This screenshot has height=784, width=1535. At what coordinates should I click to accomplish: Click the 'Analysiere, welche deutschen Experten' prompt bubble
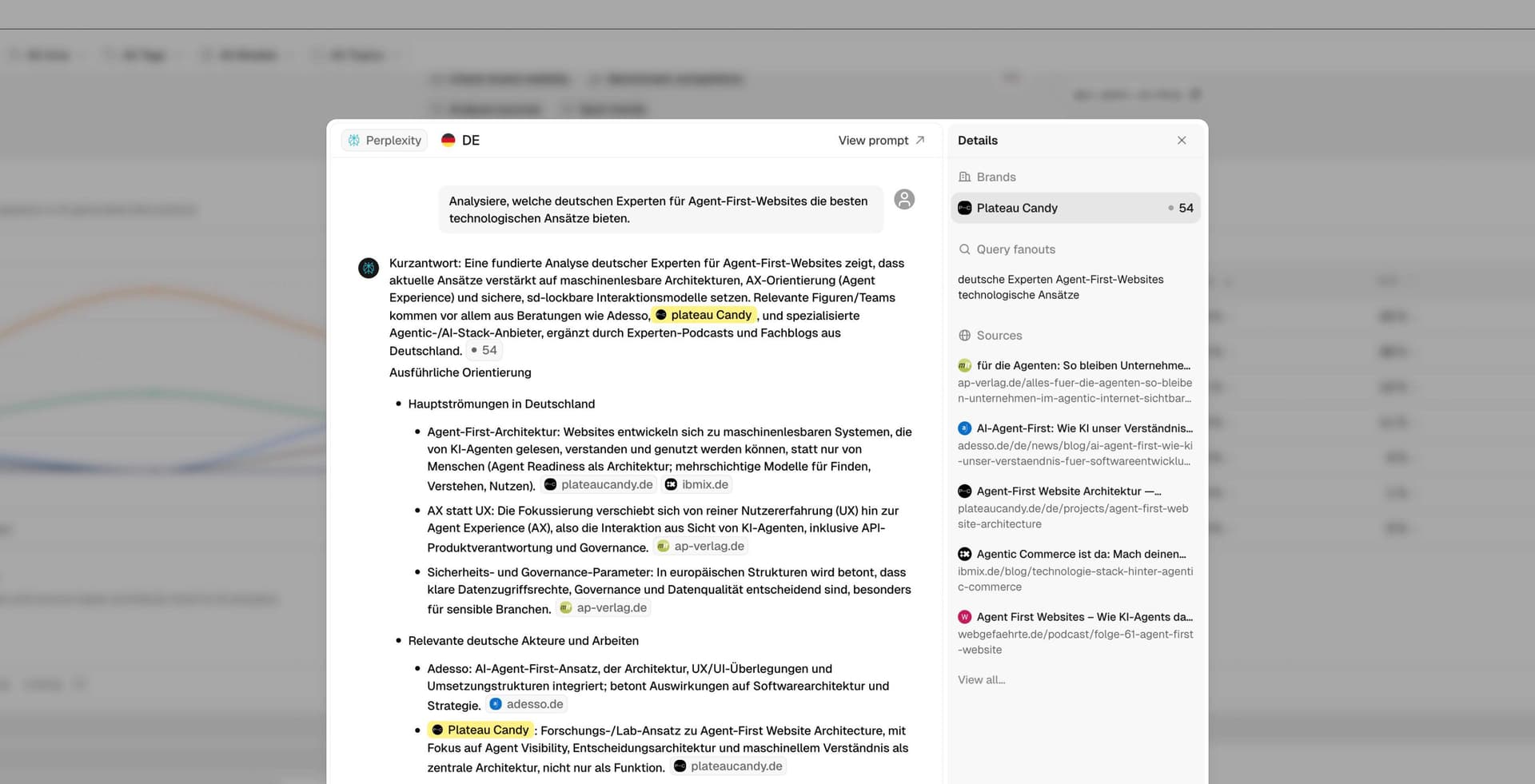(x=660, y=209)
